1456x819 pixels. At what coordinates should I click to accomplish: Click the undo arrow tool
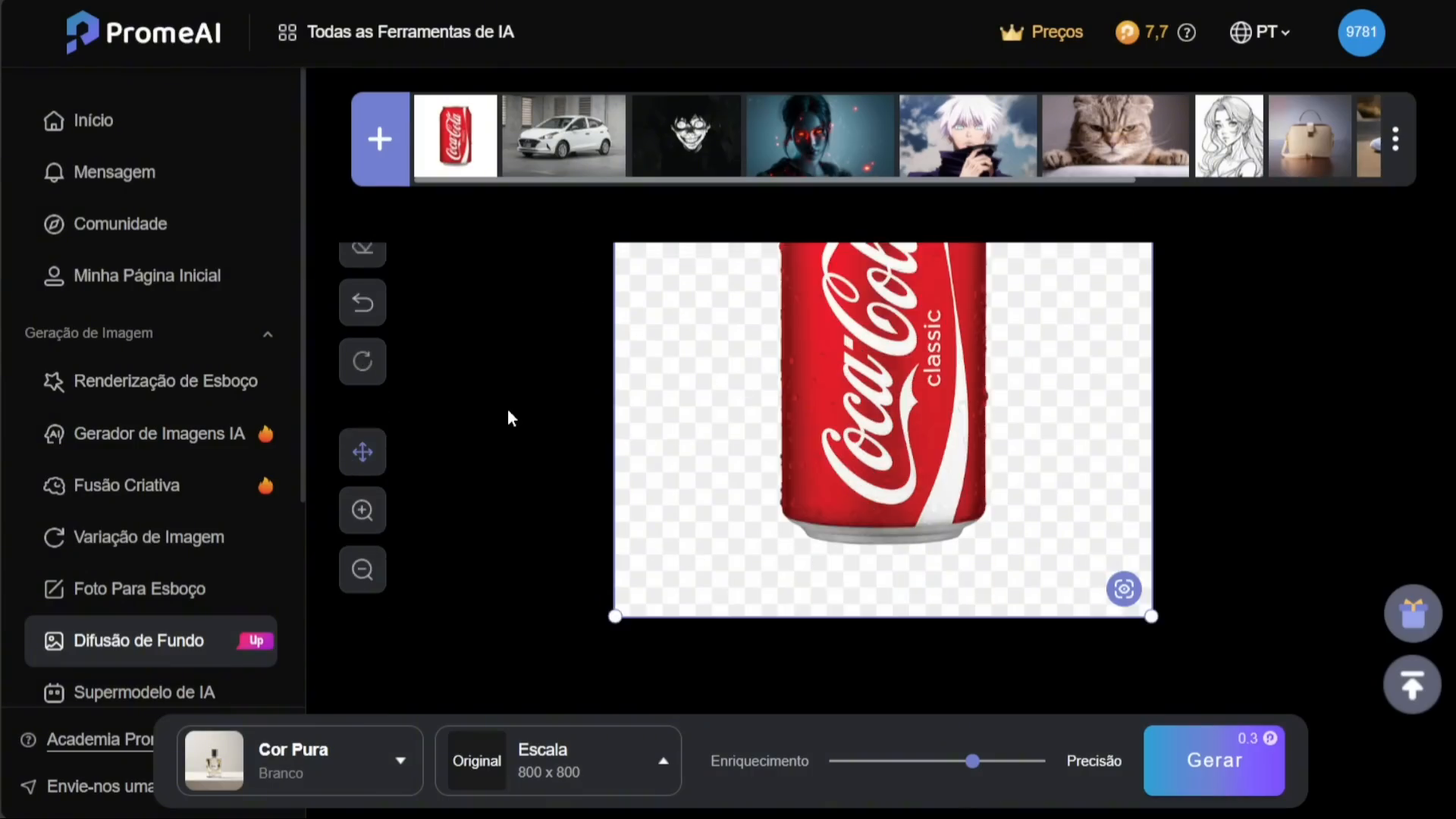pos(362,303)
